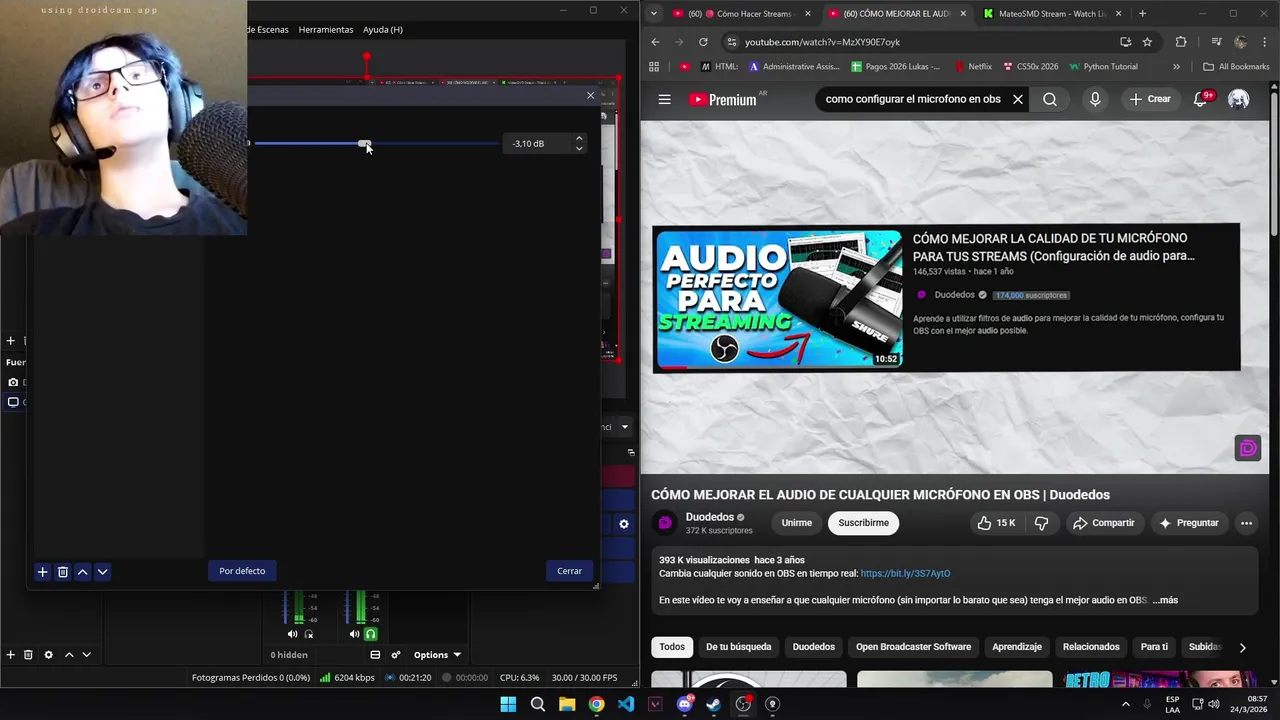Adjust the gain slider handle

point(365,144)
